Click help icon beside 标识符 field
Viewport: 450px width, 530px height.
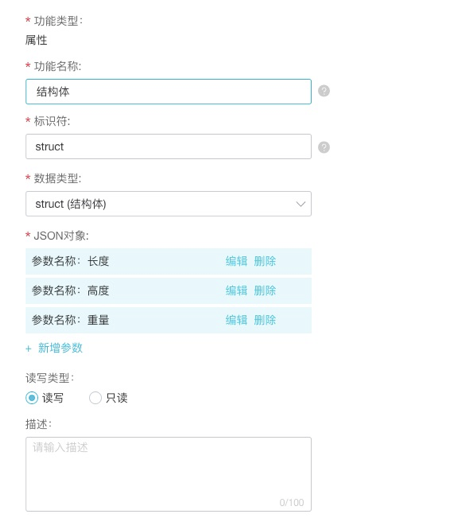coord(324,147)
